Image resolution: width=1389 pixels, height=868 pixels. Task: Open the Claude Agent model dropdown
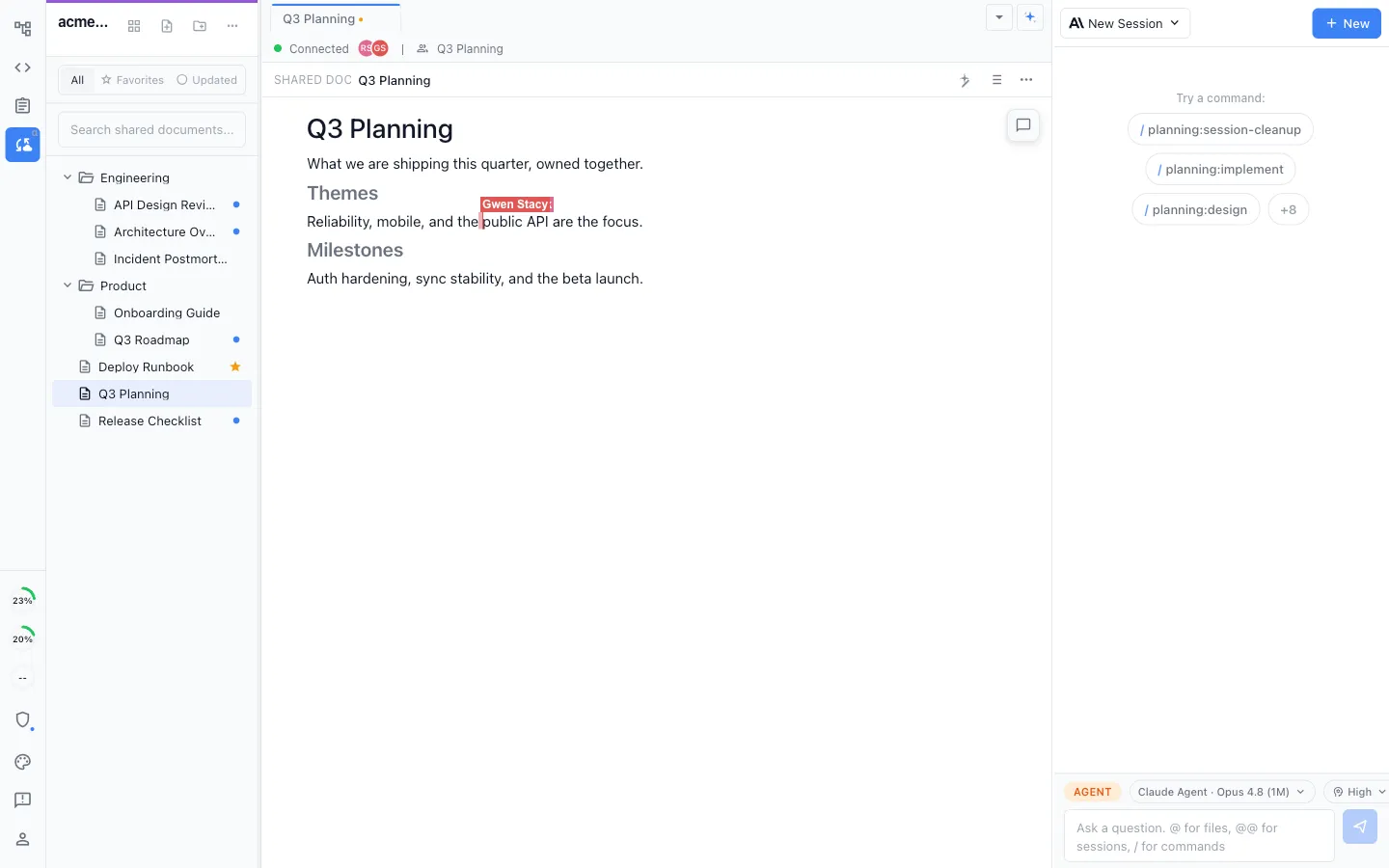(1222, 792)
